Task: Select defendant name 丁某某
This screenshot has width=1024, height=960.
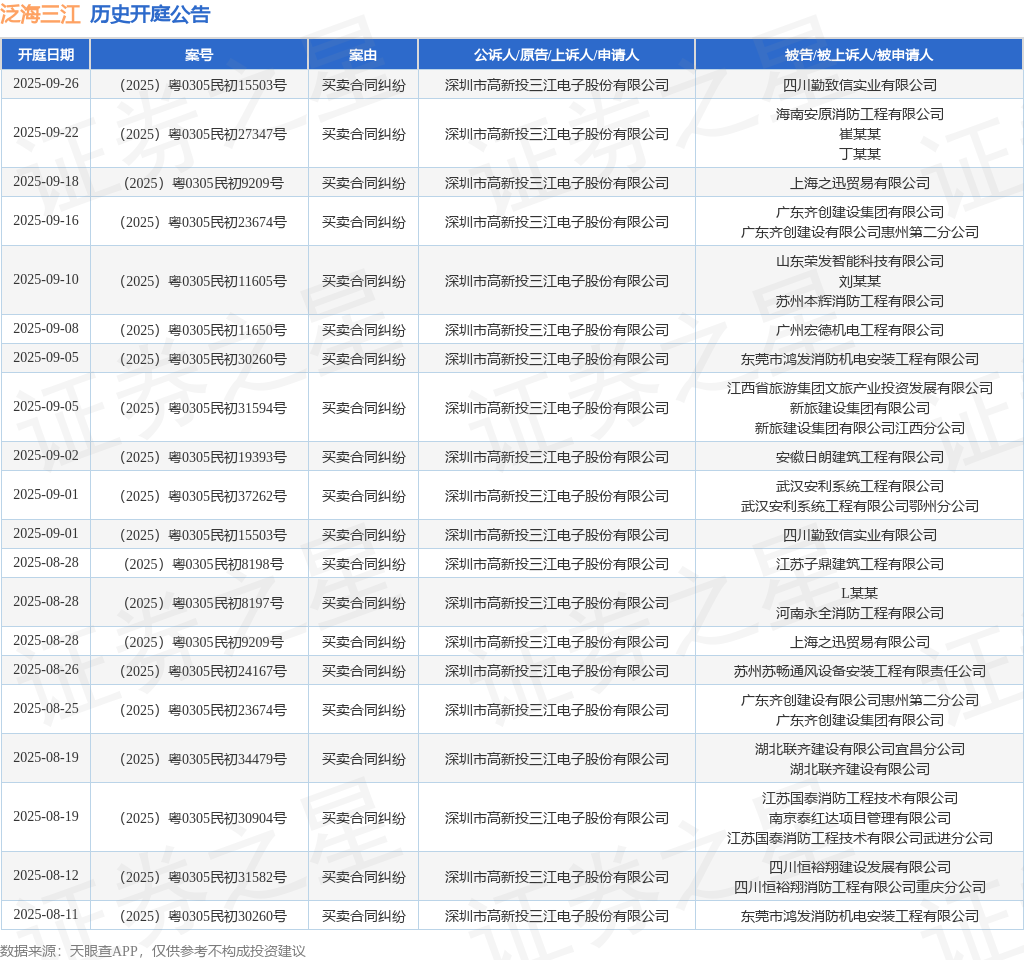Action: (x=859, y=153)
